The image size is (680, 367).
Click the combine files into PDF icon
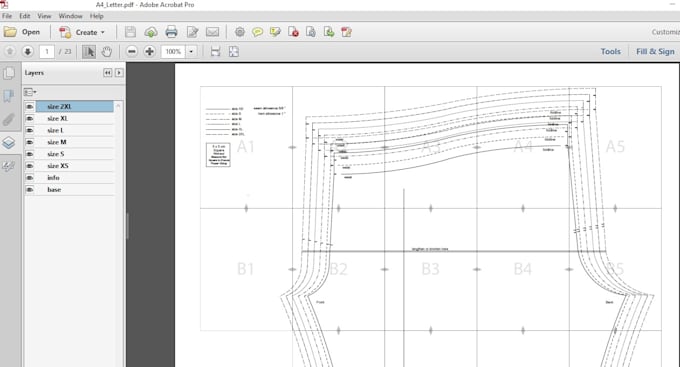coord(347,32)
